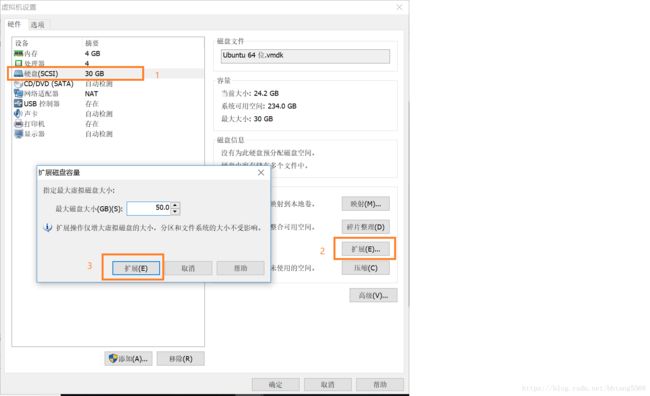Click the max disk size field showing 50.0

point(149,208)
